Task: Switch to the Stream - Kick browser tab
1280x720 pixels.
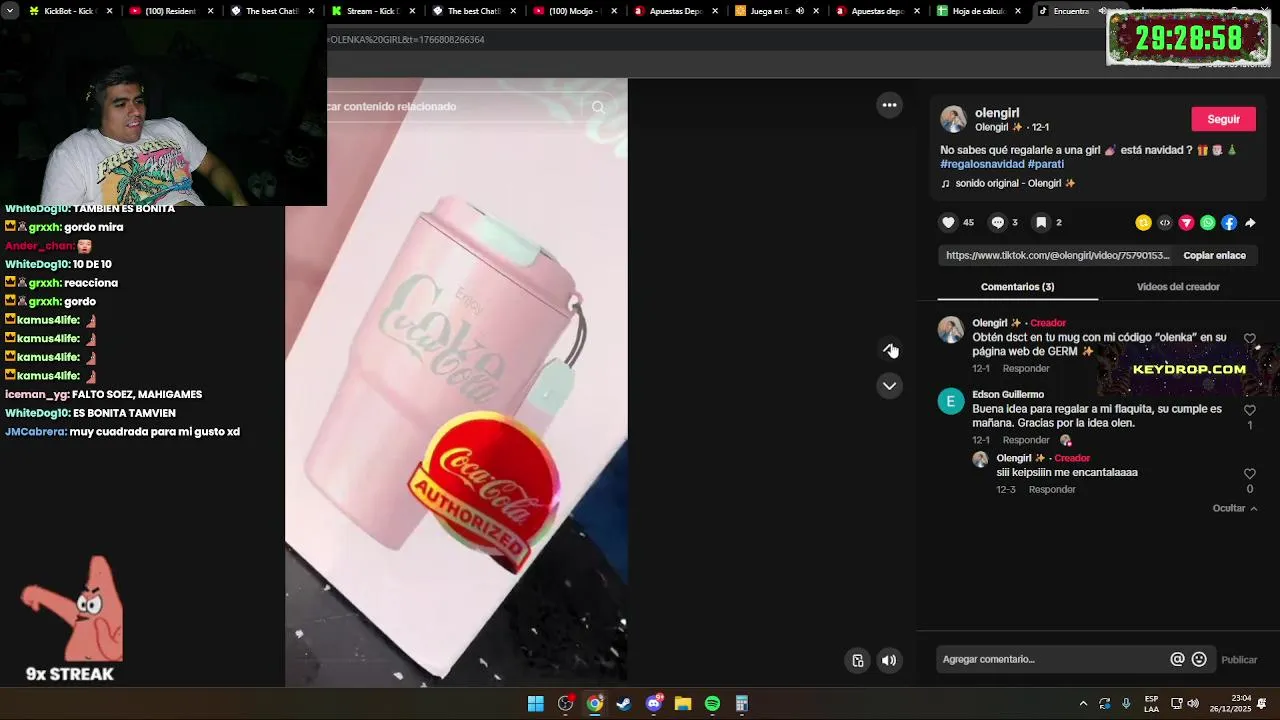Action: [x=372, y=11]
